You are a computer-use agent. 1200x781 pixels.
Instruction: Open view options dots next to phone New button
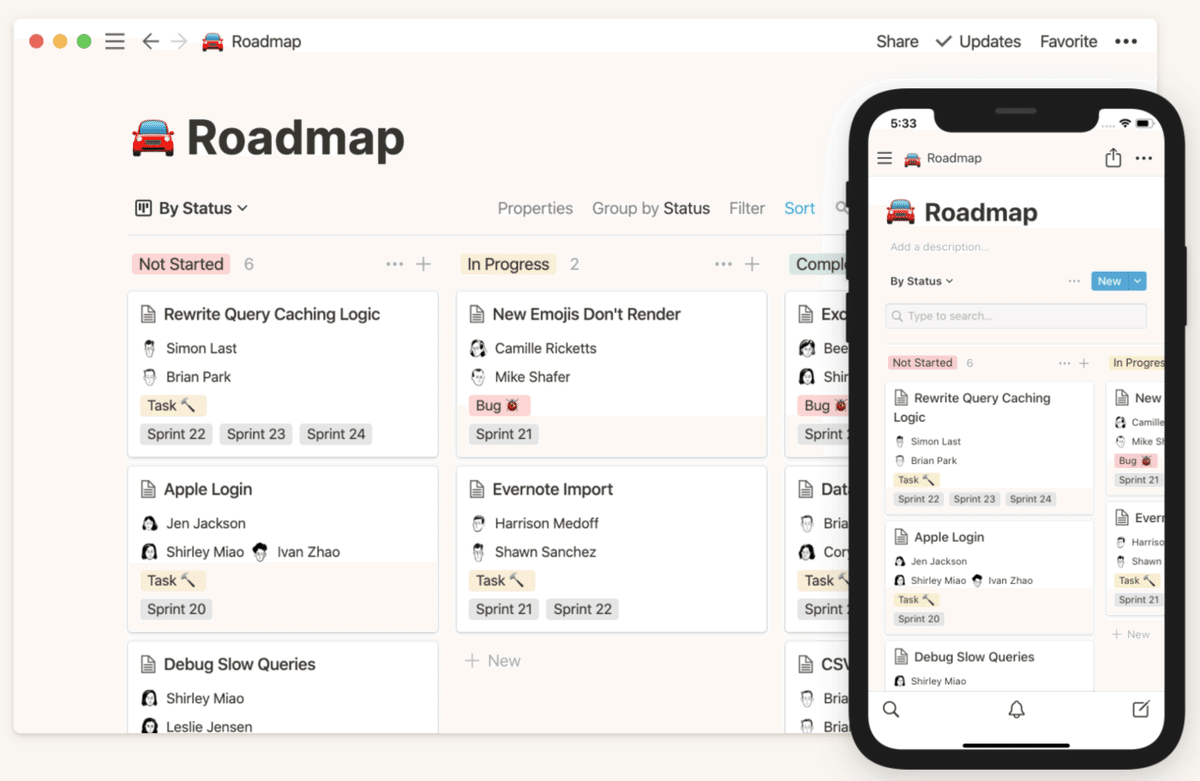1074,281
